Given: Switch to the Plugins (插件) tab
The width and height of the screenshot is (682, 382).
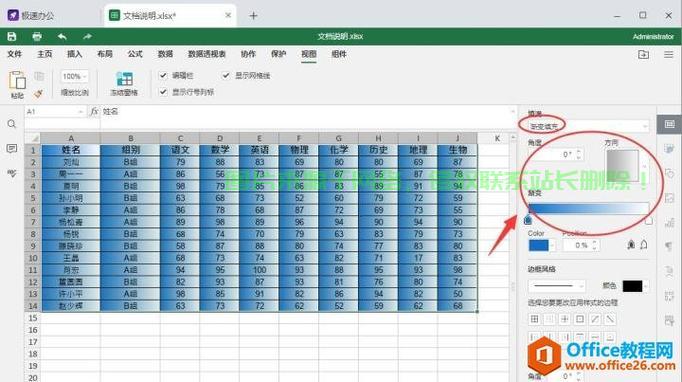Looking at the screenshot, I should 339,54.
